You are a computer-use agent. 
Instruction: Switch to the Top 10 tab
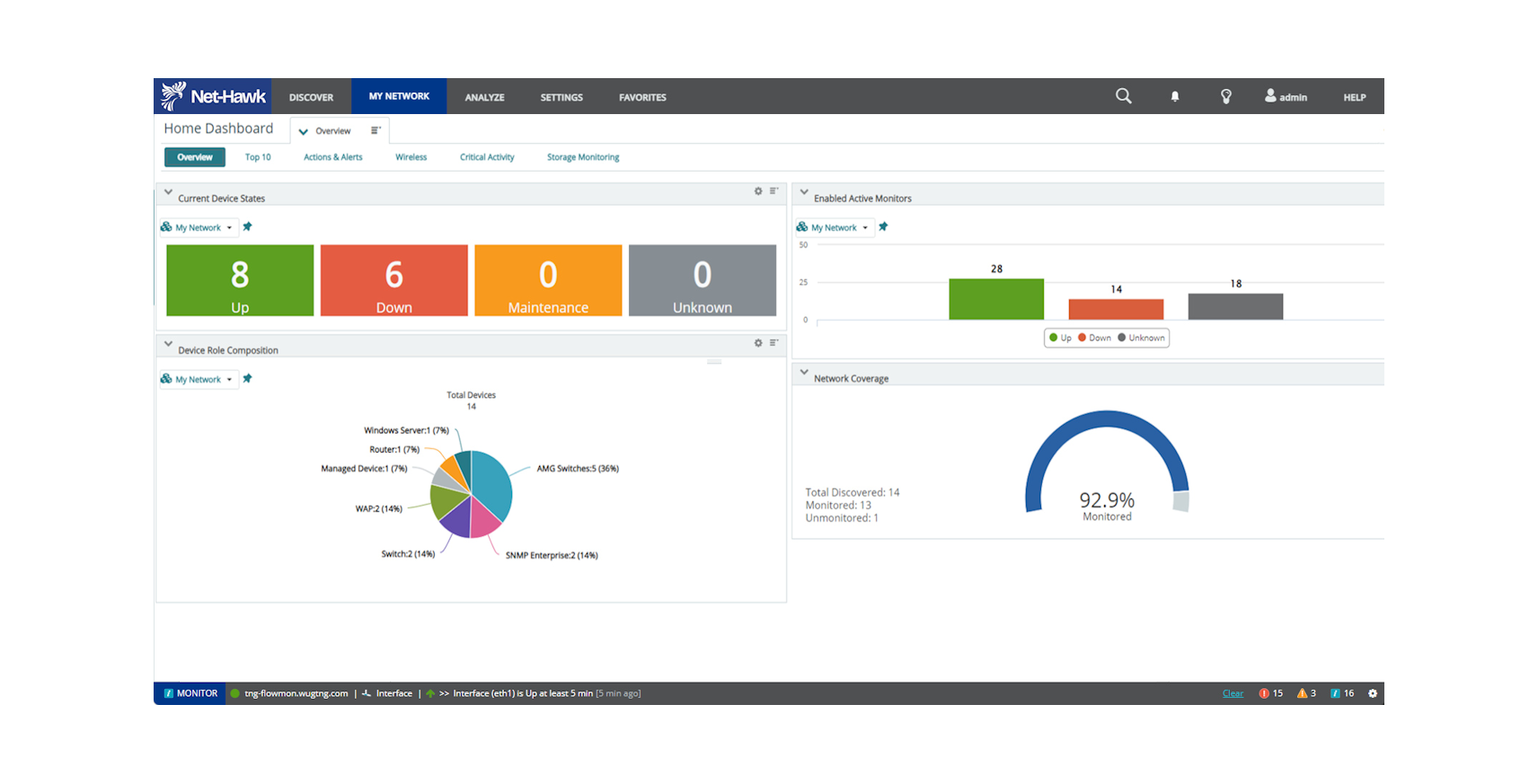[258, 157]
